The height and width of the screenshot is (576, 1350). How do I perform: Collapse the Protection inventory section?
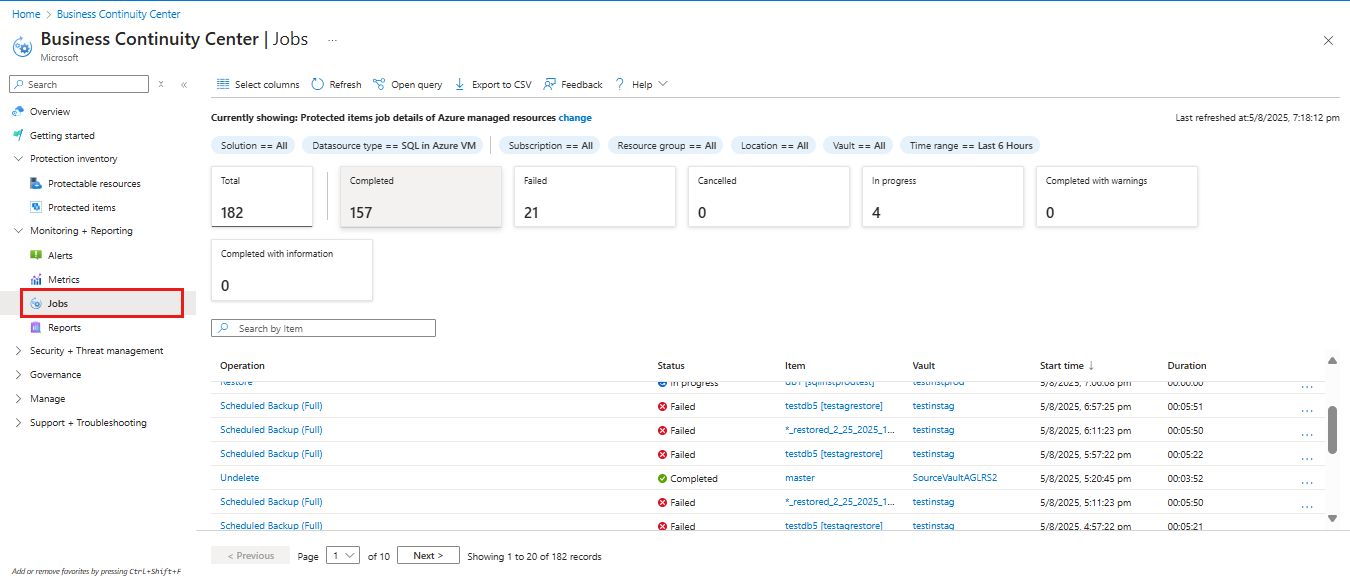coord(18,158)
